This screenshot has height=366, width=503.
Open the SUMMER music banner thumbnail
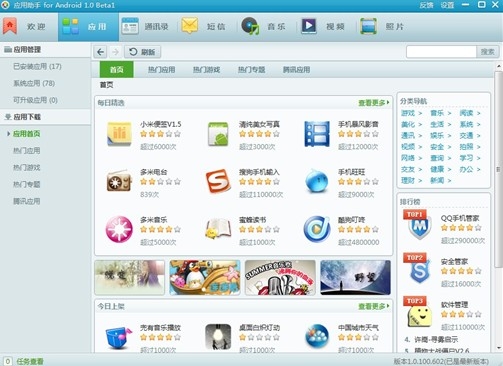tap(280, 278)
